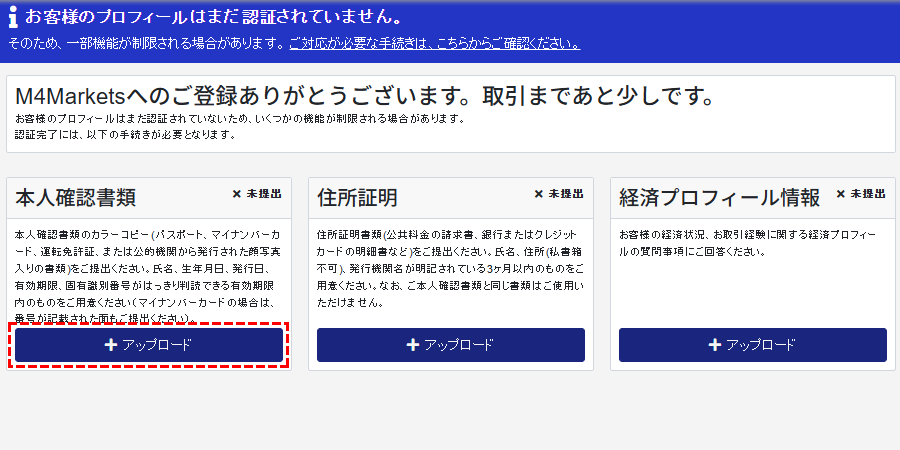
Task: Click アップロード under 本人確認書類
Action: [149, 345]
